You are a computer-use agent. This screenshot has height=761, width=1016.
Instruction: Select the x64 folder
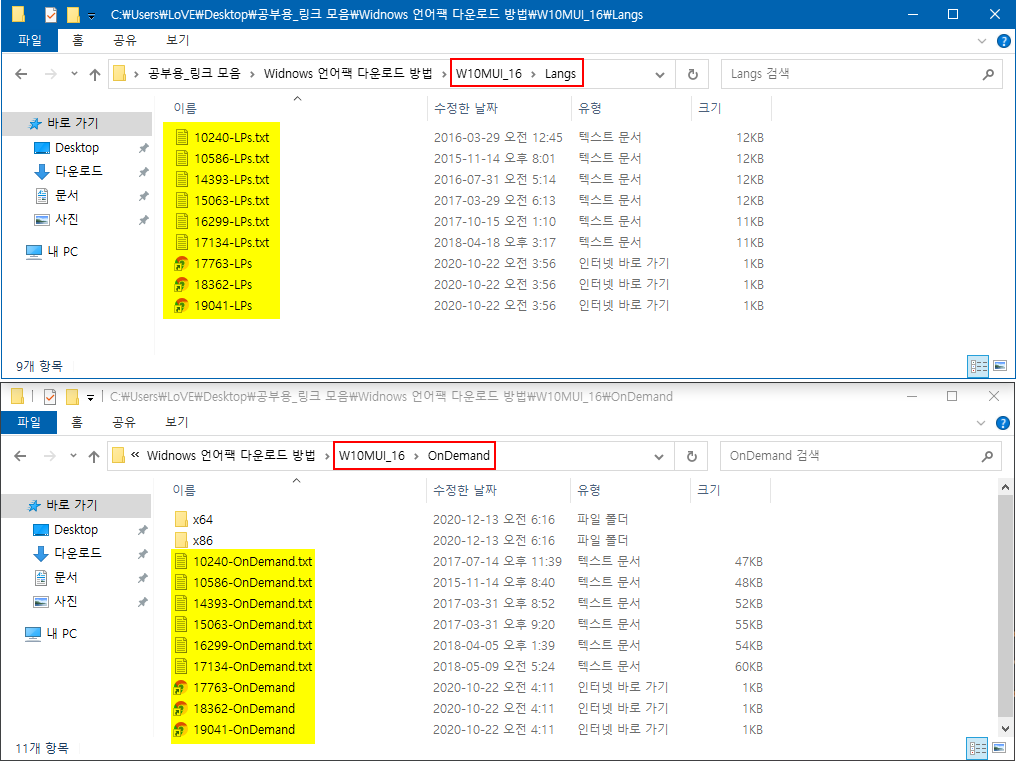tap(202, 519)
